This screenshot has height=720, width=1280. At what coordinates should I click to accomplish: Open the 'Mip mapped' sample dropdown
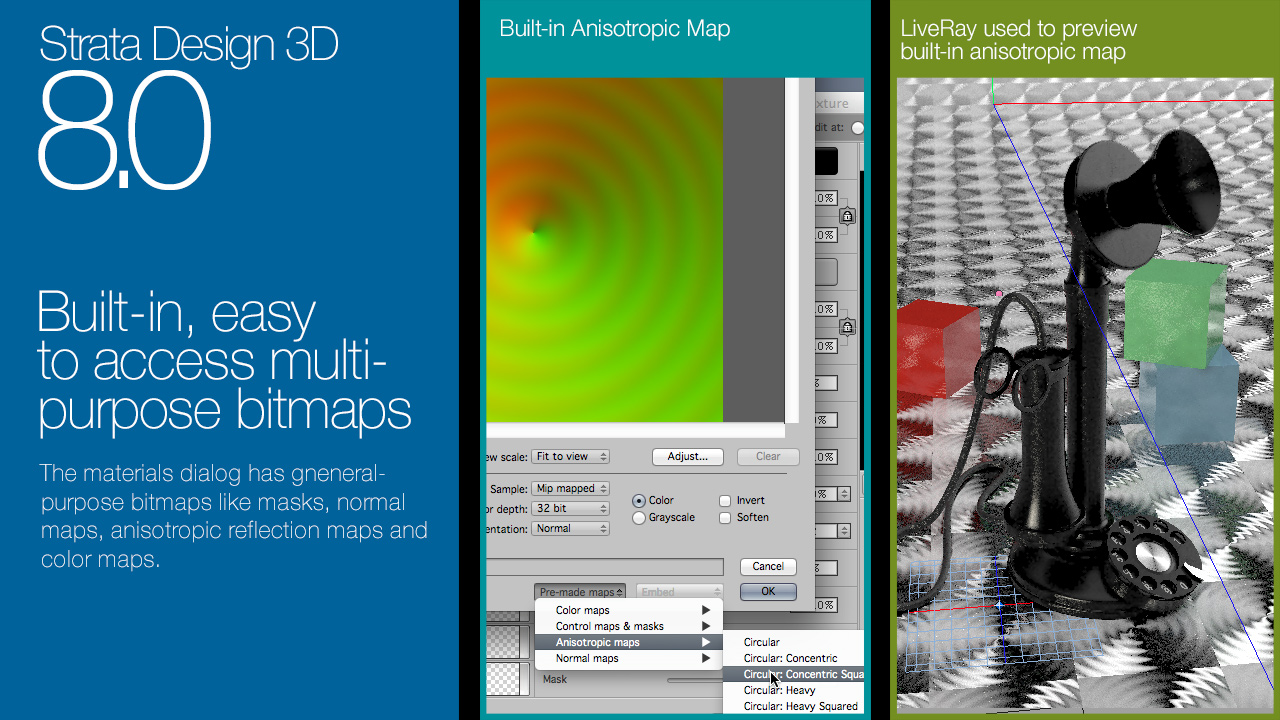click(570, 488)
